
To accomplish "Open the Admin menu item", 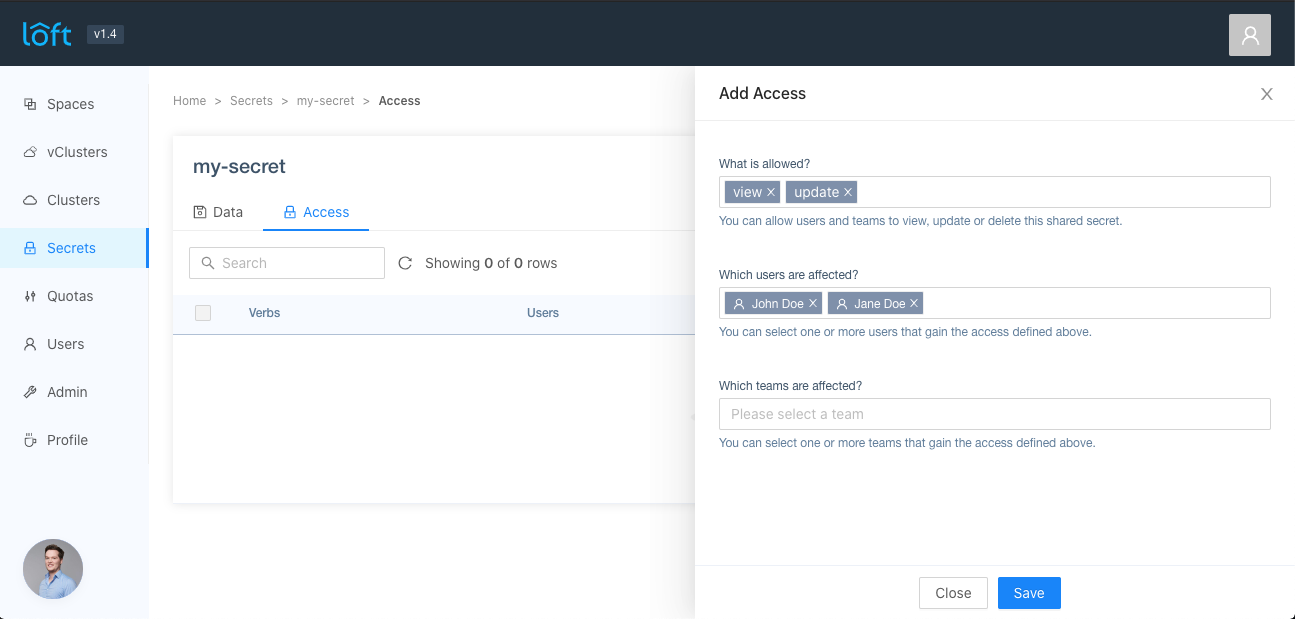I will tap(74, 392).
